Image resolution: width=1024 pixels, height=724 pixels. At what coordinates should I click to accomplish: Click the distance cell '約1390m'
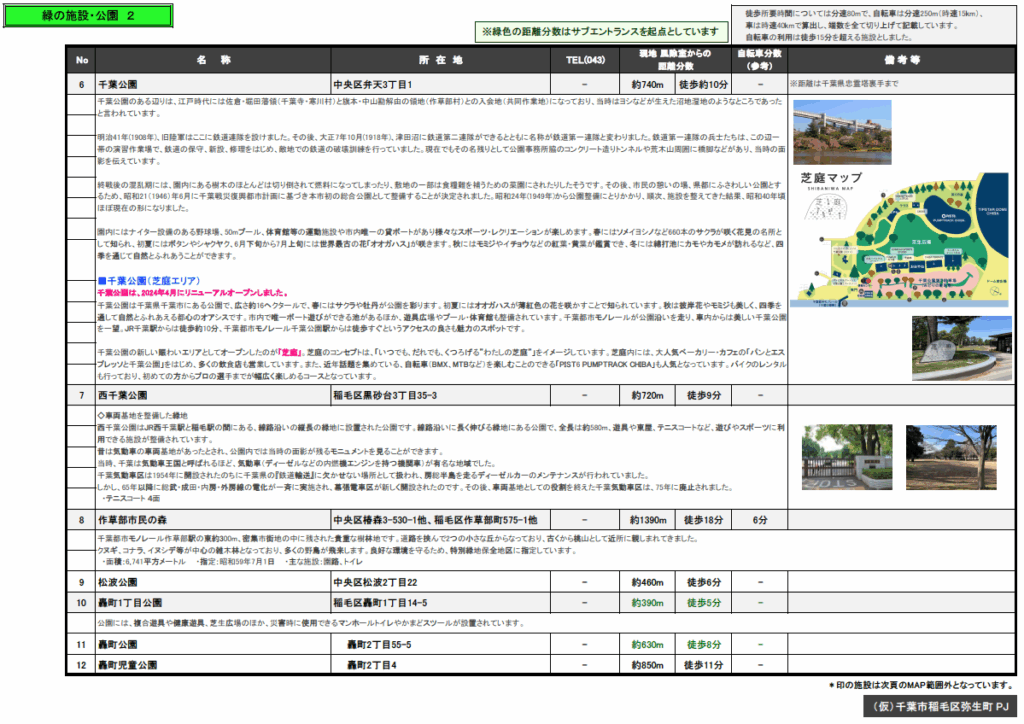(648, 520)
